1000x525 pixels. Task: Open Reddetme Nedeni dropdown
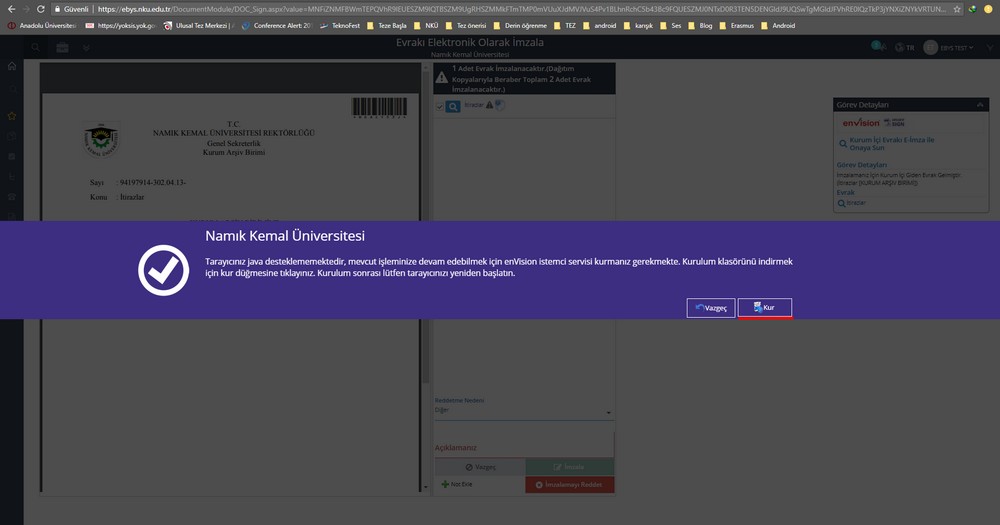click(x=524, y=411)
